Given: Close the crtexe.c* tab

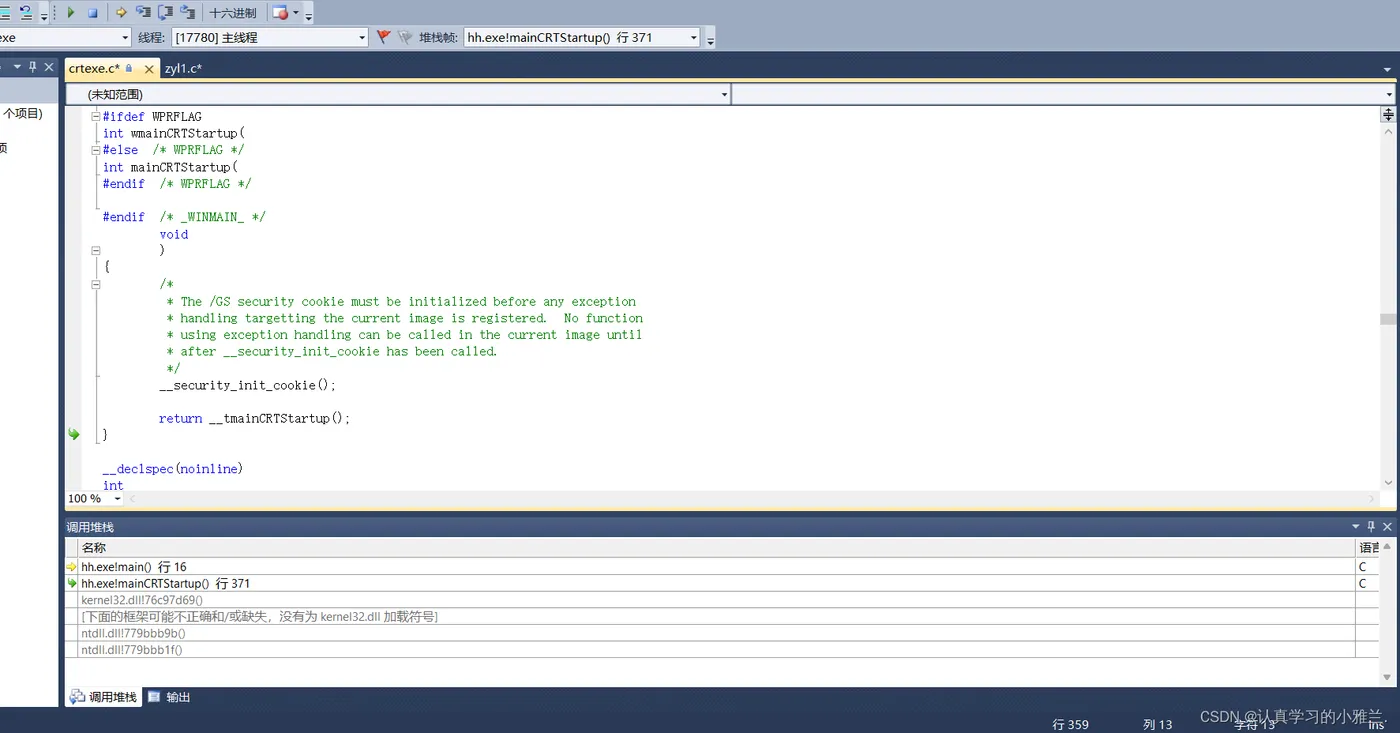Looking at the screenshot, I should 149,69.
